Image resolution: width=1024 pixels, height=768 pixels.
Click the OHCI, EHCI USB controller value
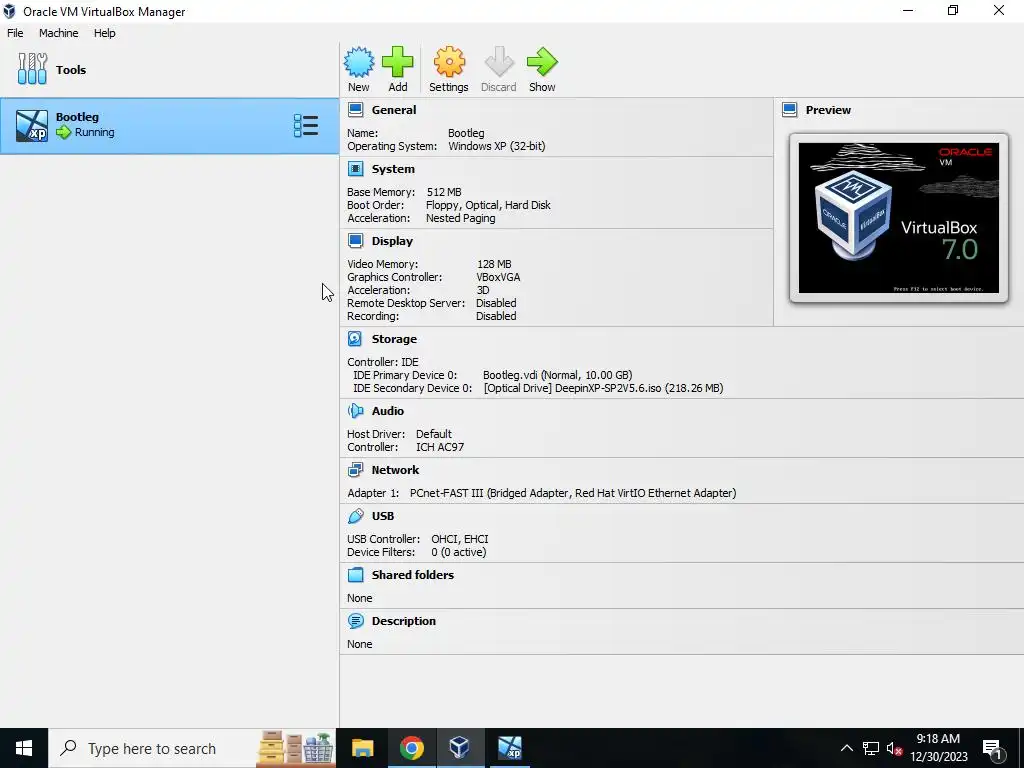[460, 539]
